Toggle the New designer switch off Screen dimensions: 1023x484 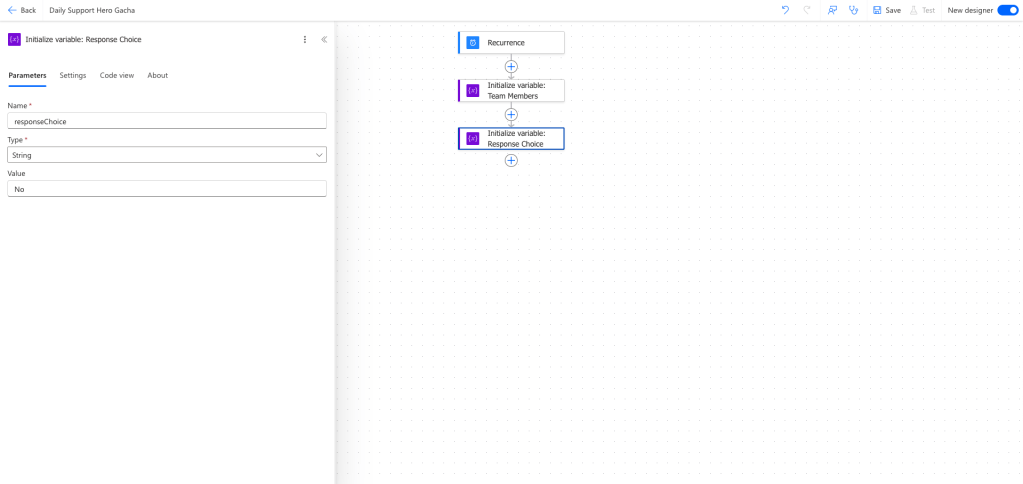tap(1007, 10)
